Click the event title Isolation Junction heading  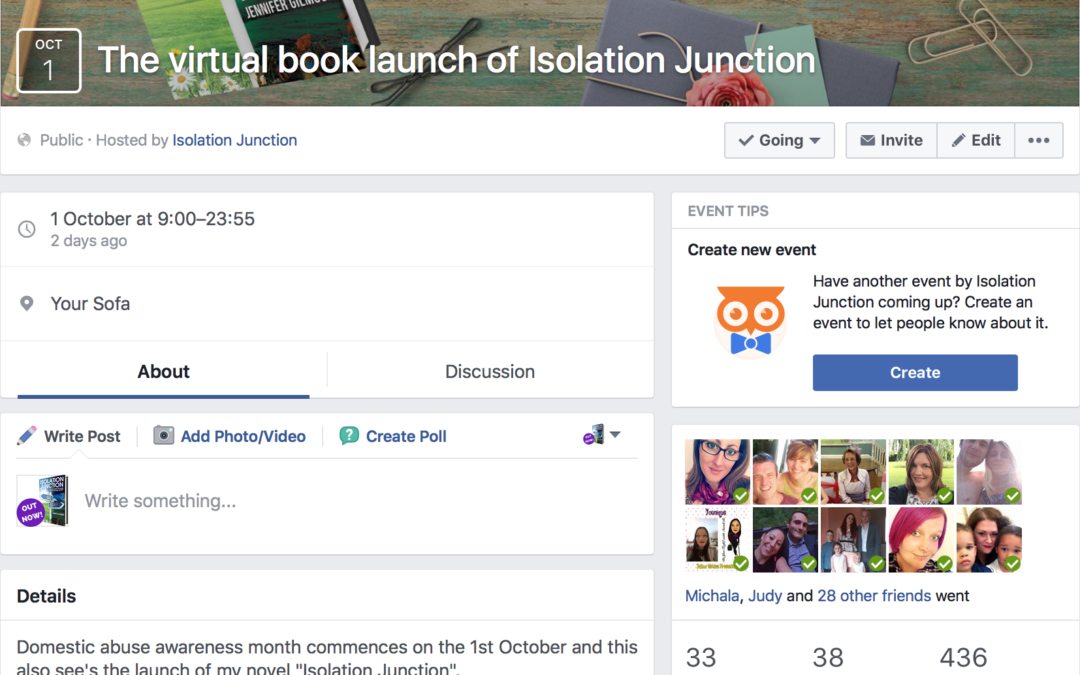tap(457, 60)
